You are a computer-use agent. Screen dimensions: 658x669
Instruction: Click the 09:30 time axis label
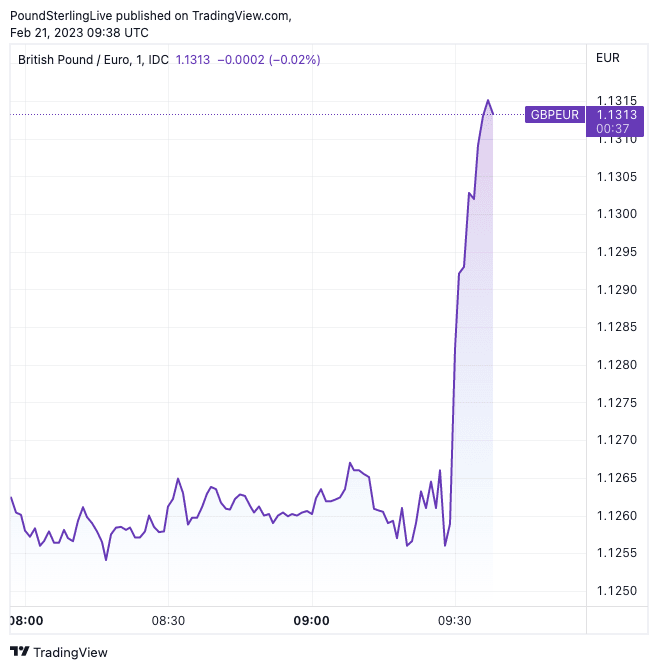[x=454, y=621]
